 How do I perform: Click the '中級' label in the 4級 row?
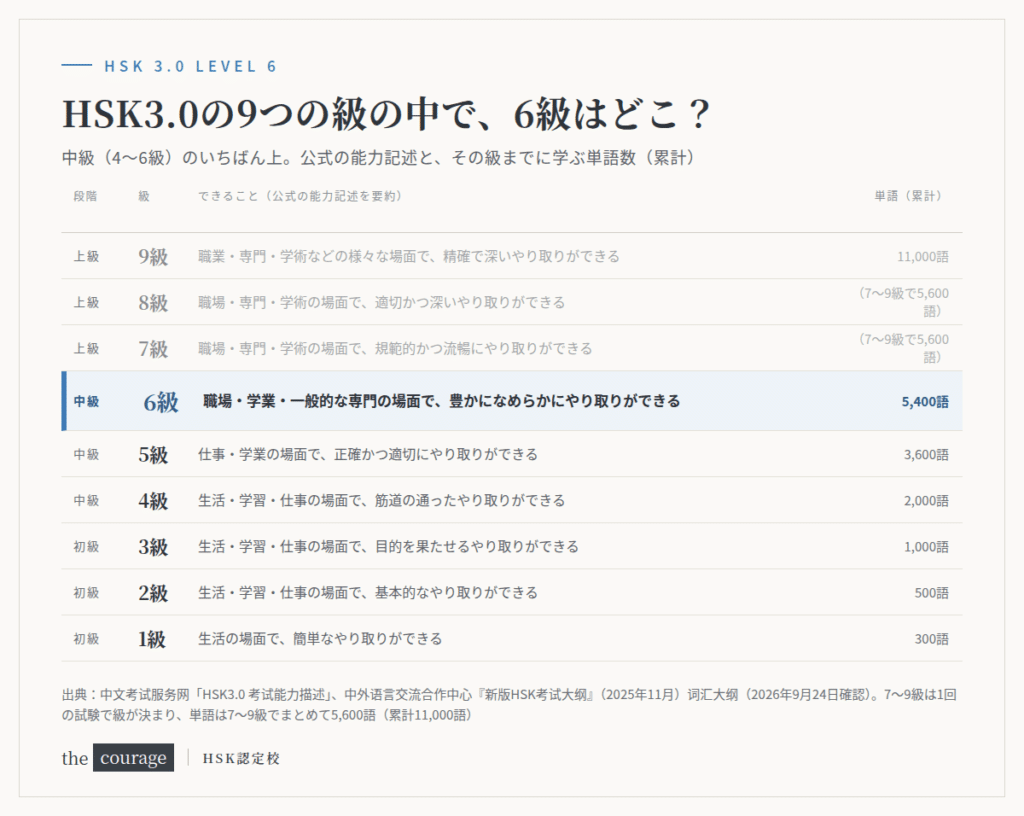[x=86, y=501]
